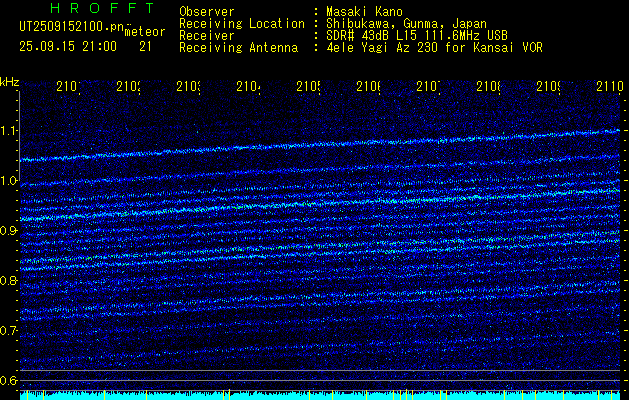629x400 pixels.
Task: Click the 2105 time marker
Action: point(308,86)
